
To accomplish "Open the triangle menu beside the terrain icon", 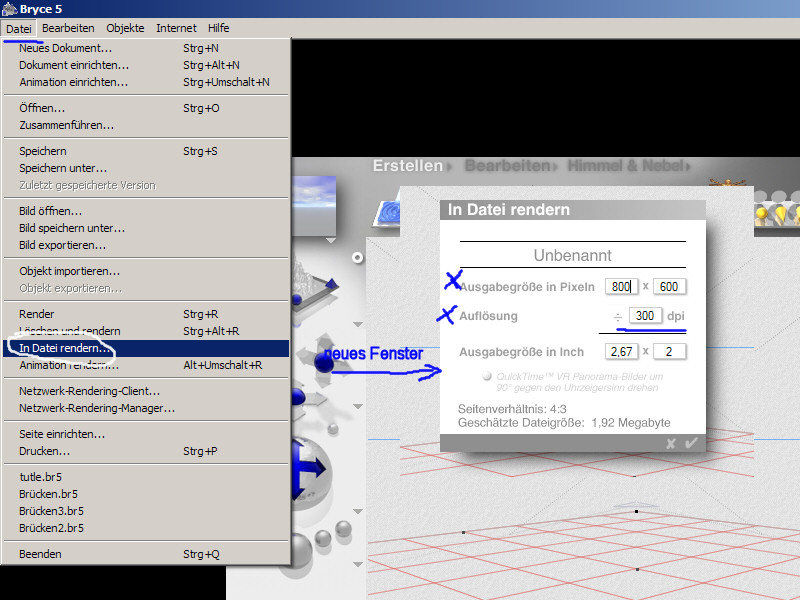I will (x=358, y=324).
